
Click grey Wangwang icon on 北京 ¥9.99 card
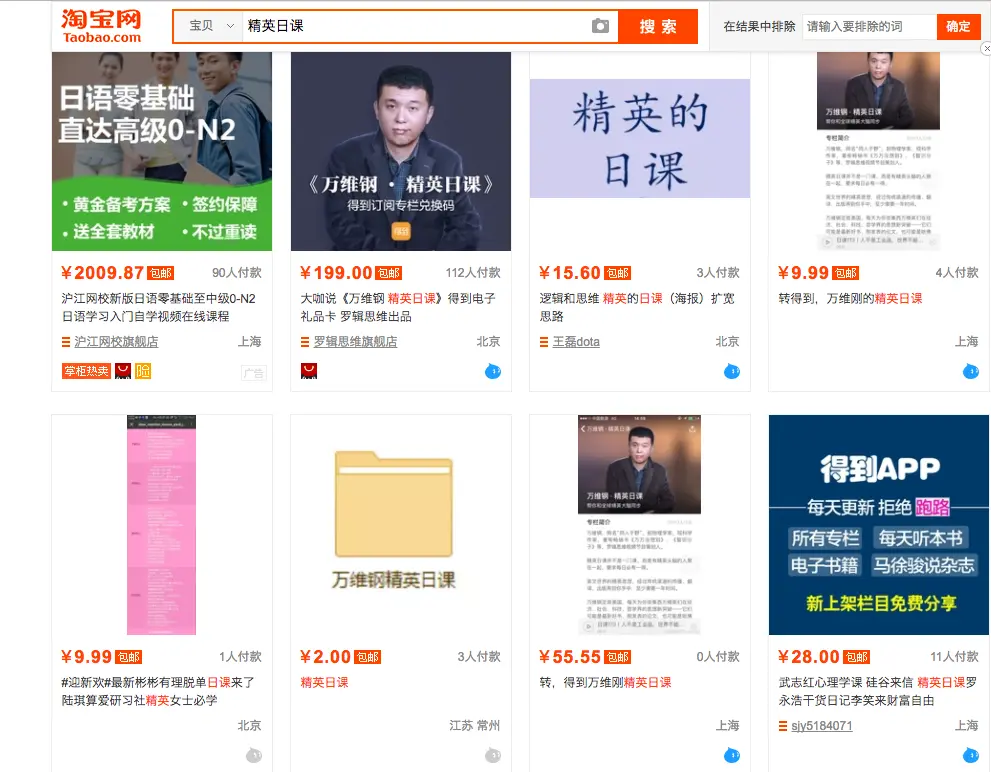[x=254, y=755]
